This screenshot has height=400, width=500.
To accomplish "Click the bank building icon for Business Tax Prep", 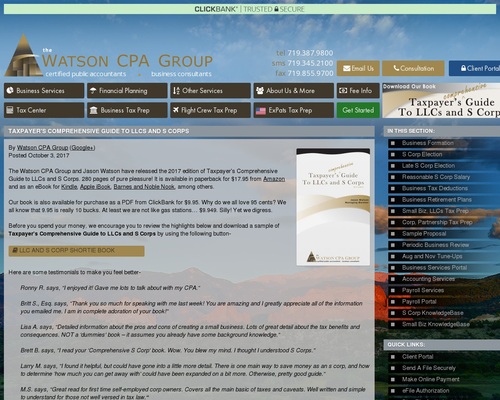I will click(x=94, y=110).
